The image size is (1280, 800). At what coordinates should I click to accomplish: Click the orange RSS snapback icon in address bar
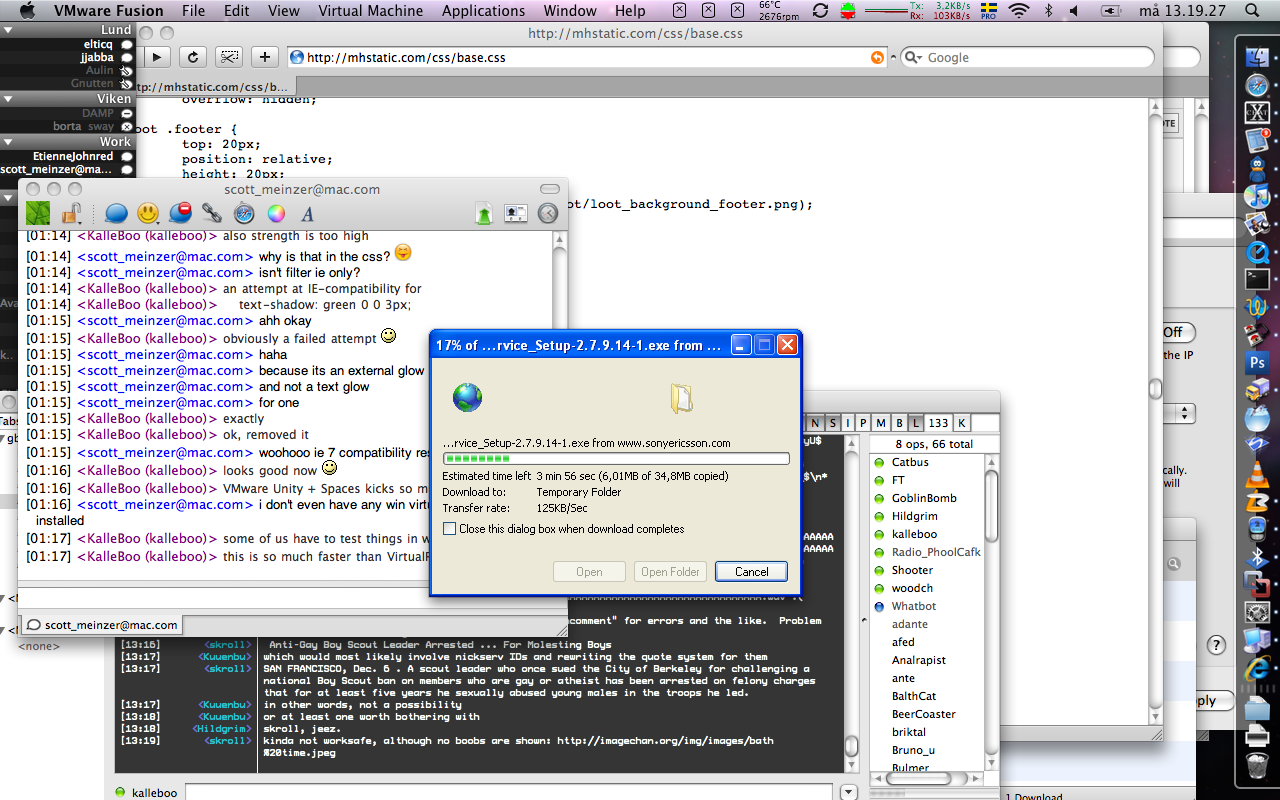point(877,57)
